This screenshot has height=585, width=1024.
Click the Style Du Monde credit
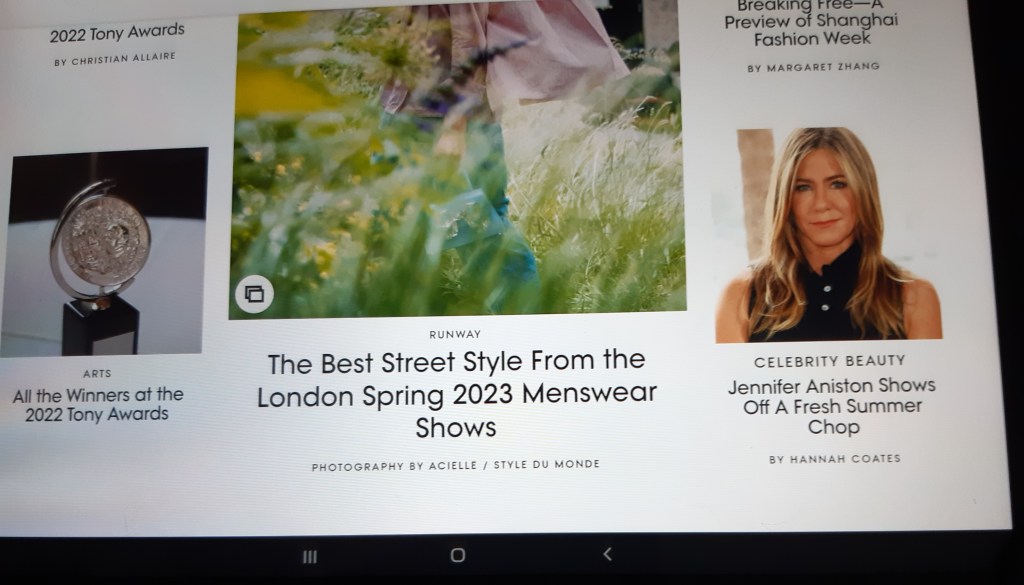pyautogui.click(x=550, y=465)
